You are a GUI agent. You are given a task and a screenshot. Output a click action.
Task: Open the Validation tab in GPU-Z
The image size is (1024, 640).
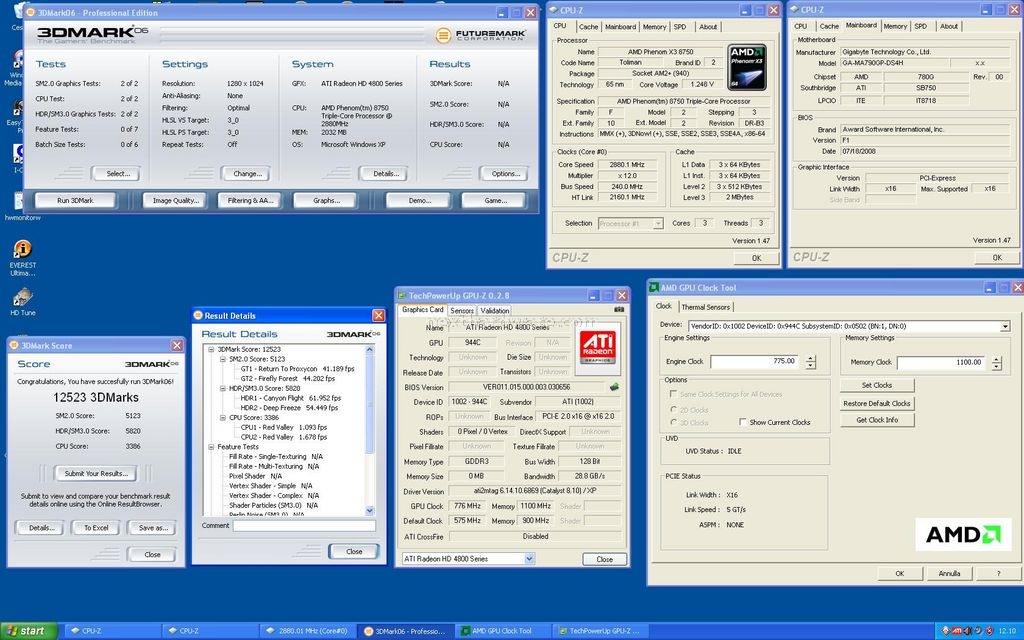pyautogui.click(x=494, y=311)
